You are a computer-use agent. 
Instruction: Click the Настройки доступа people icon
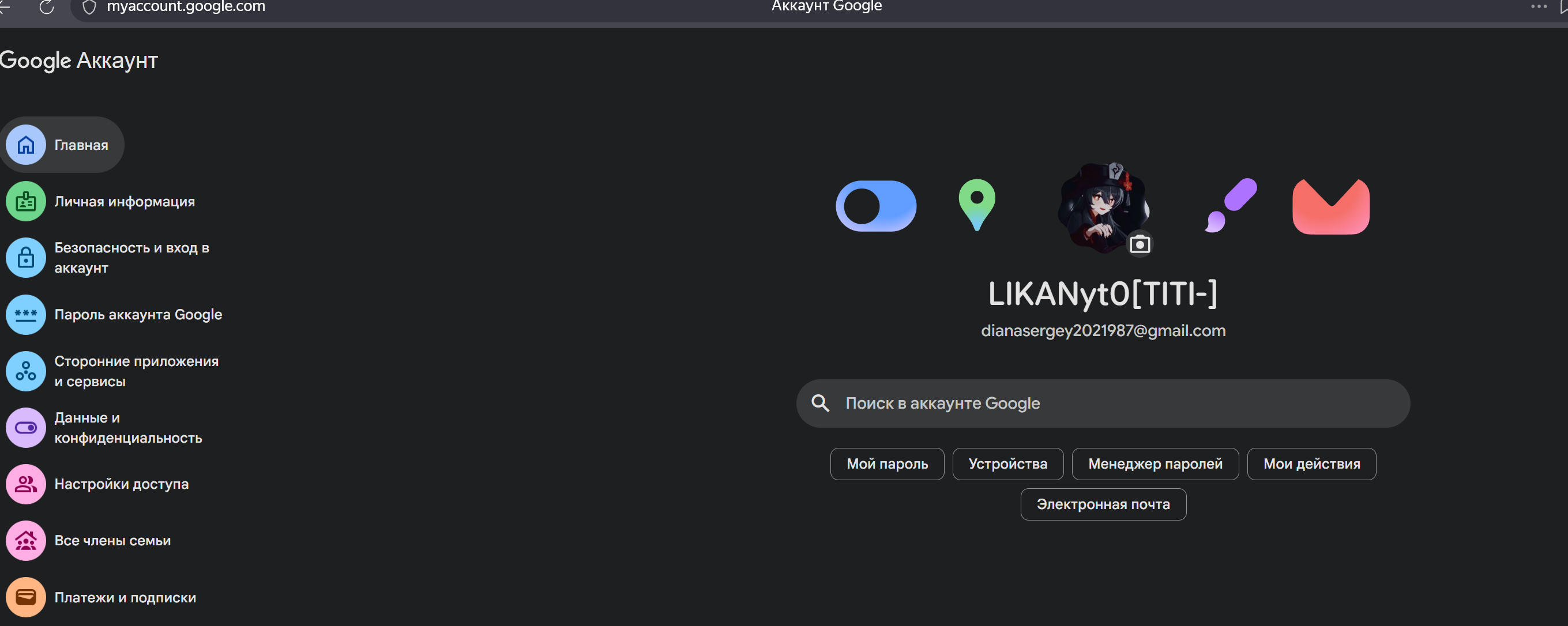coord(25,484)
